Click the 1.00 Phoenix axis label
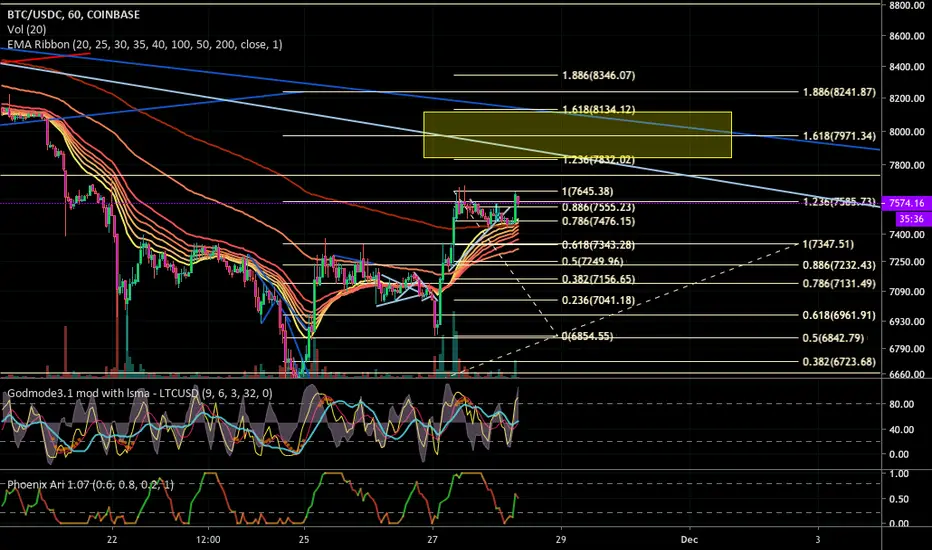Viewport: 932px width, 550px height. tap(899, 474)
